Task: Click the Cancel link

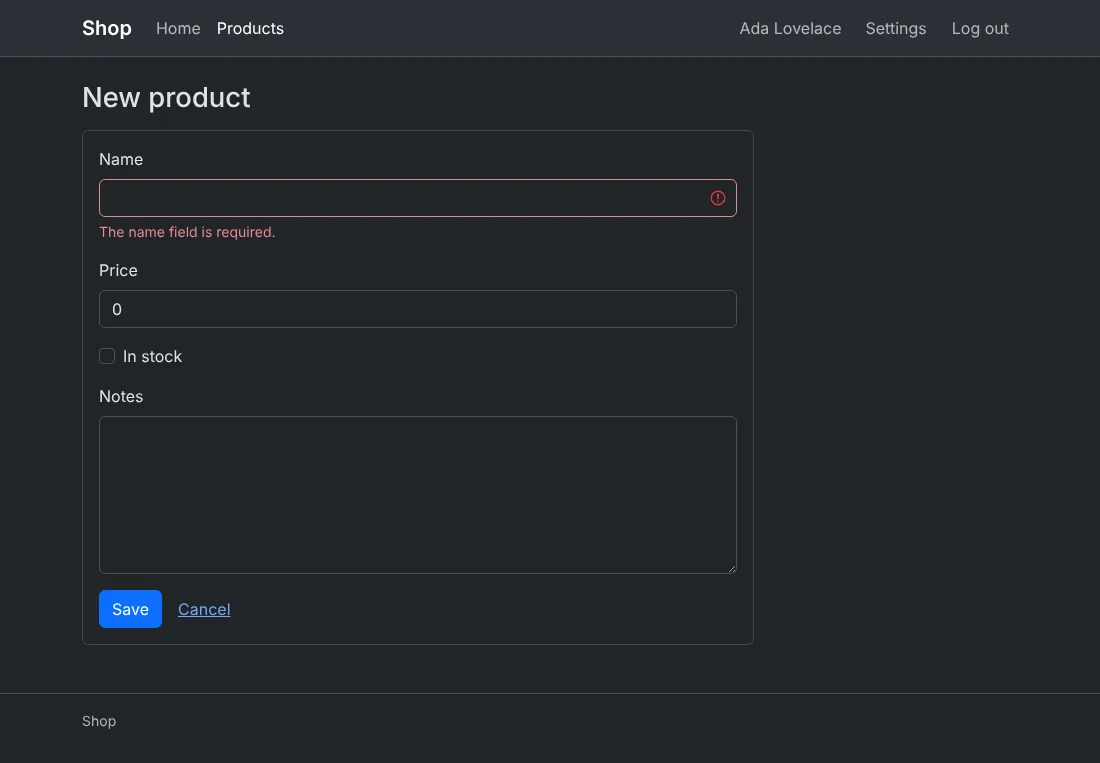Action: pyautogui.click(x=204, y=609)
